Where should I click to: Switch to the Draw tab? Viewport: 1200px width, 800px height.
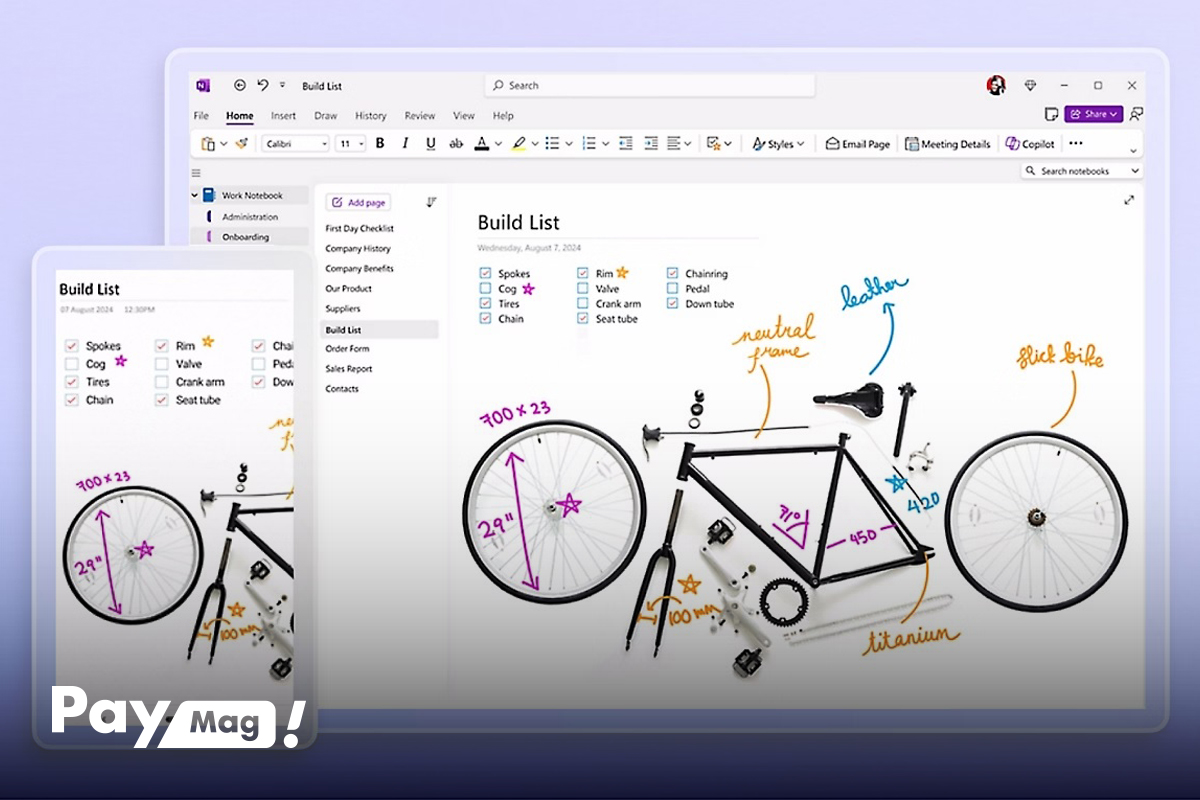point(325,116)
